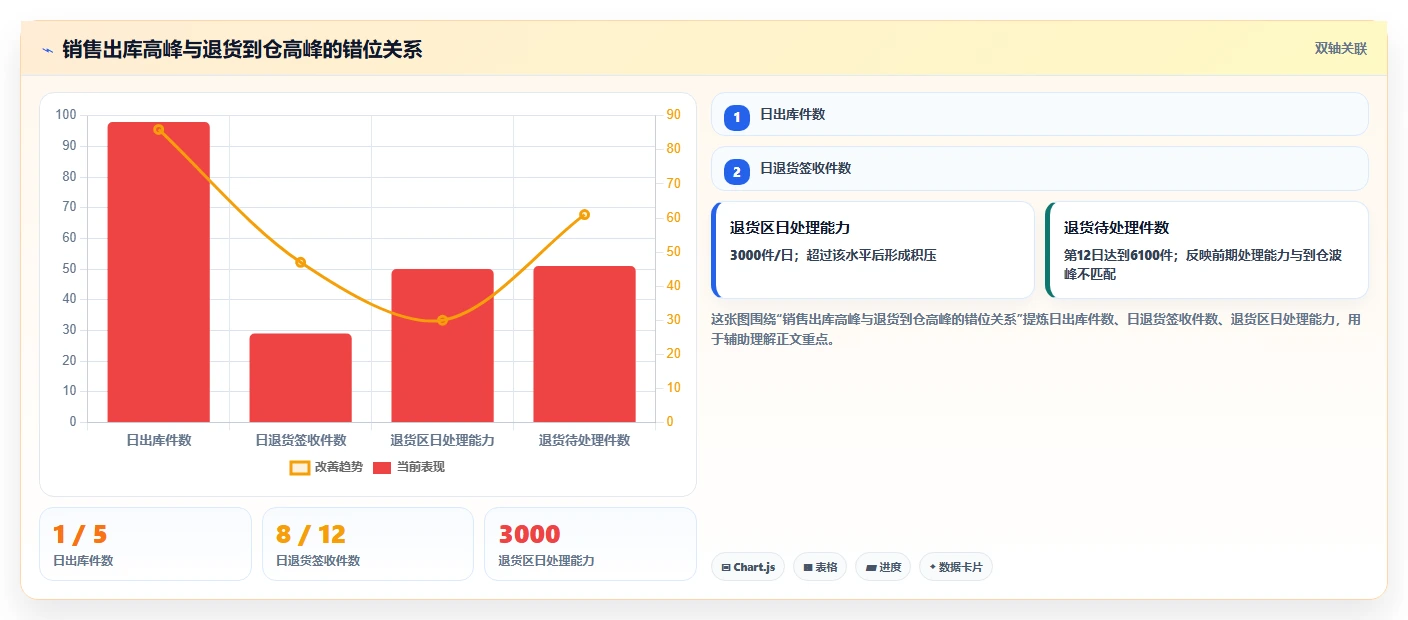Click the x-axis label 退货待处理件数
The image size is (1408, 620).
[x=585, y=440]
